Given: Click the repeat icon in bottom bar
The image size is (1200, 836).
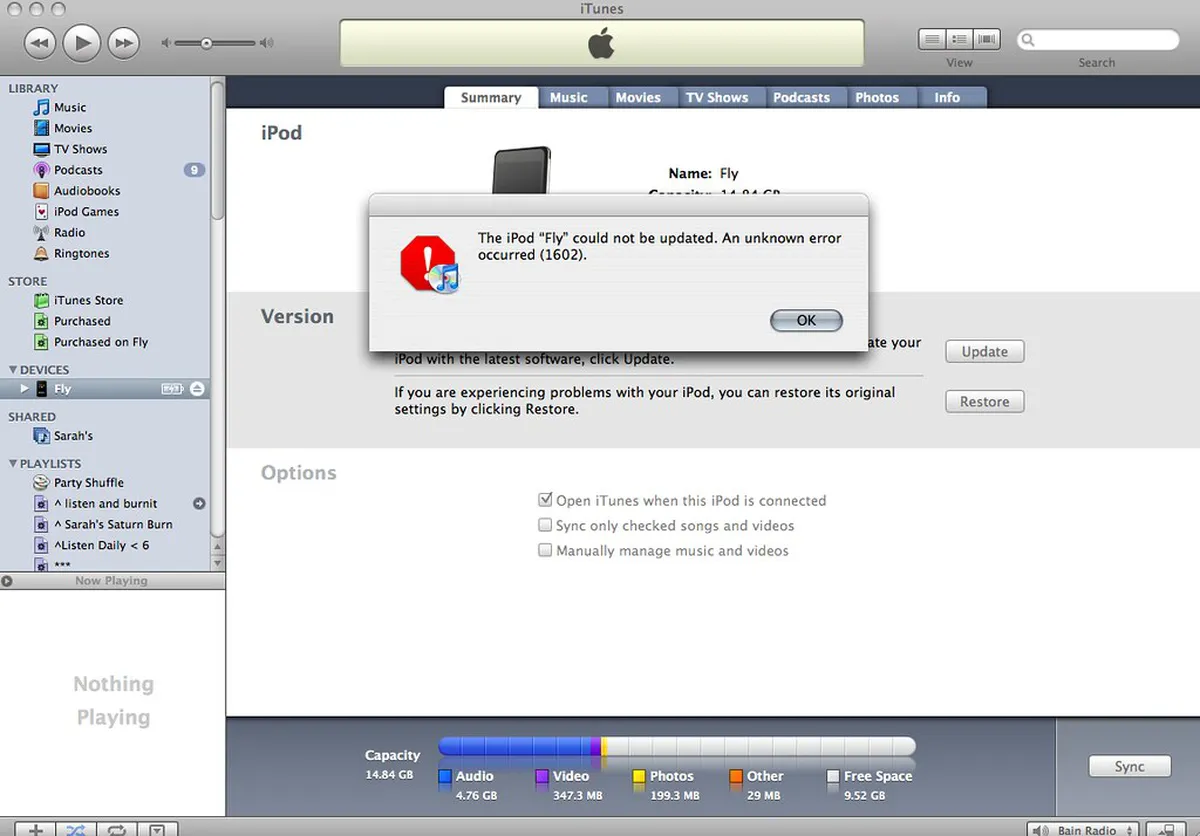Looking at the screenshot, I should click(x=116, y=829).
